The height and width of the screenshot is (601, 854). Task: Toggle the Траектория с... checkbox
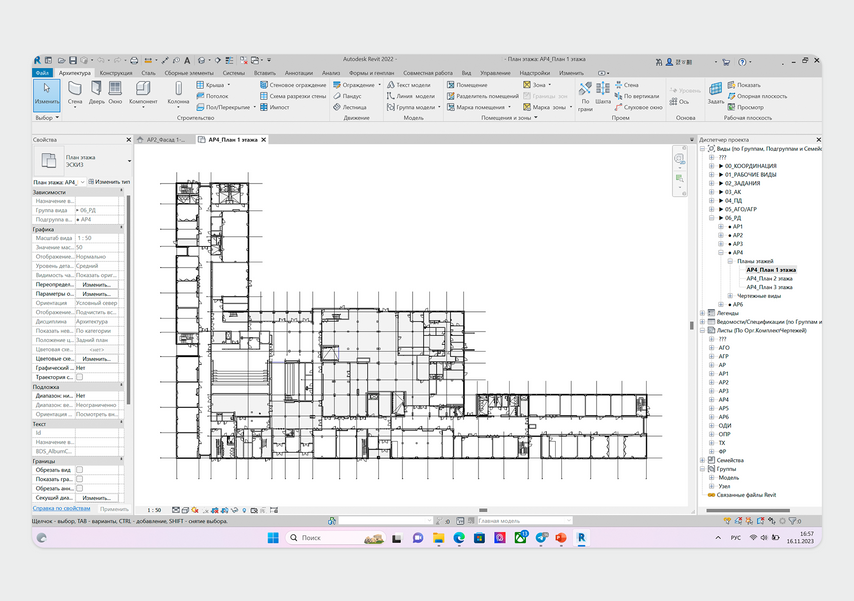coord(80,377)
